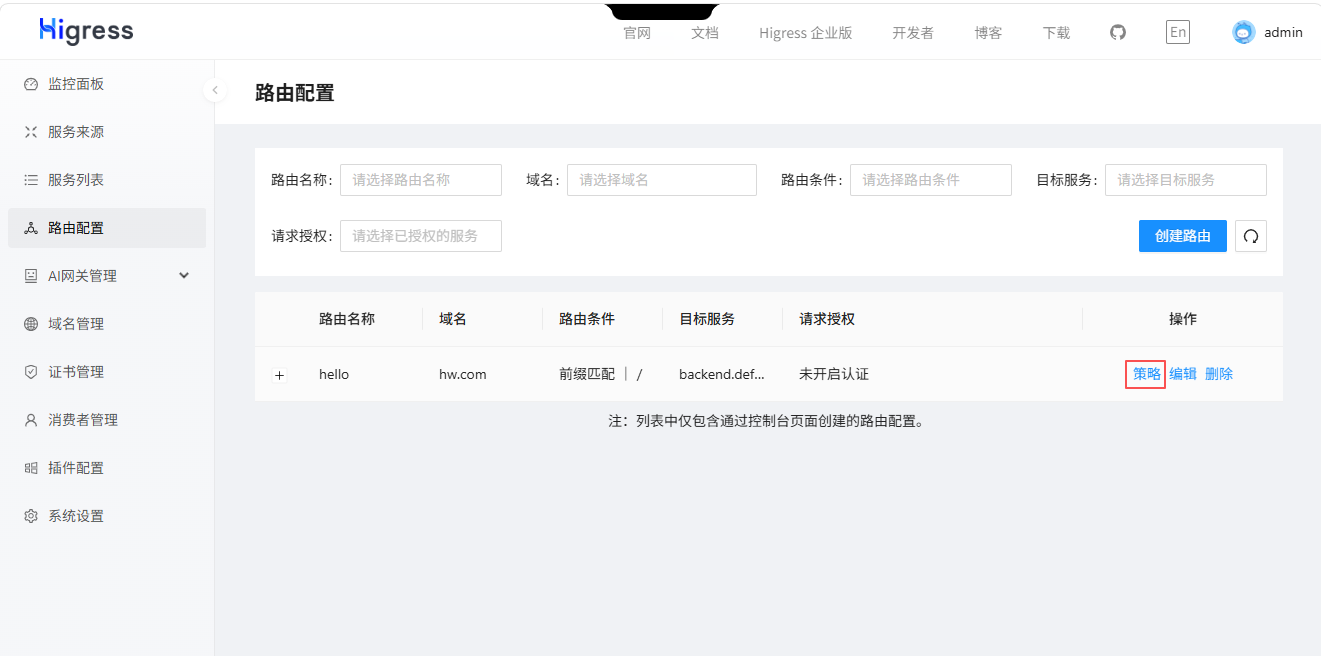The height and width of the screenshot is (656, 1321).
Task: Go to 服务来源 menu item
Action: click(107, 132)
